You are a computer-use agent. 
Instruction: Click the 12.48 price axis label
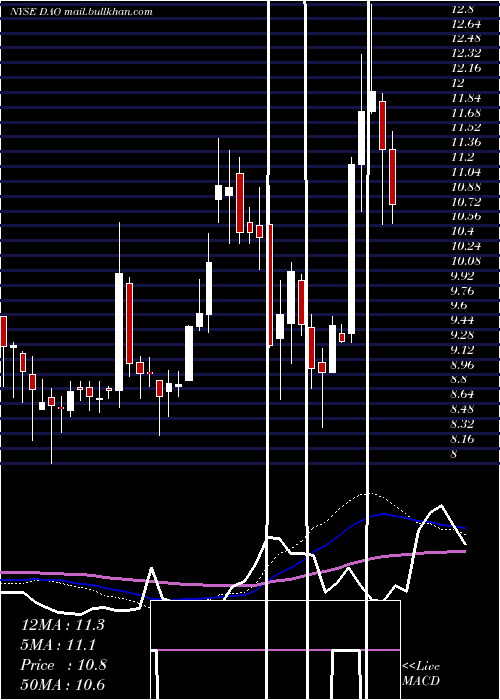[x=466, y=38]
